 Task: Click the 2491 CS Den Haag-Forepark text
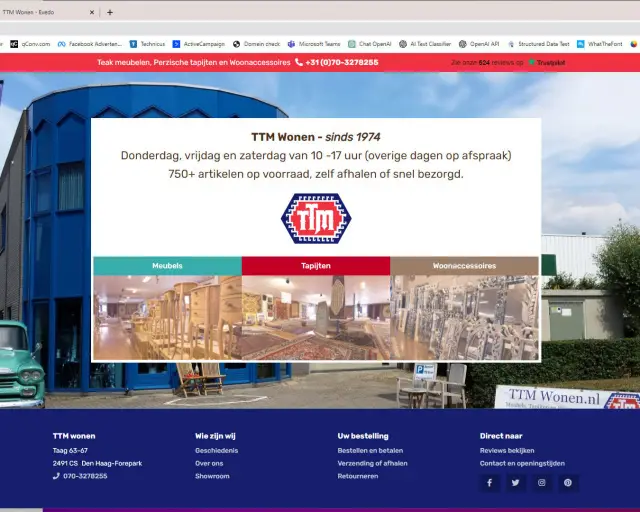[98, 463]
